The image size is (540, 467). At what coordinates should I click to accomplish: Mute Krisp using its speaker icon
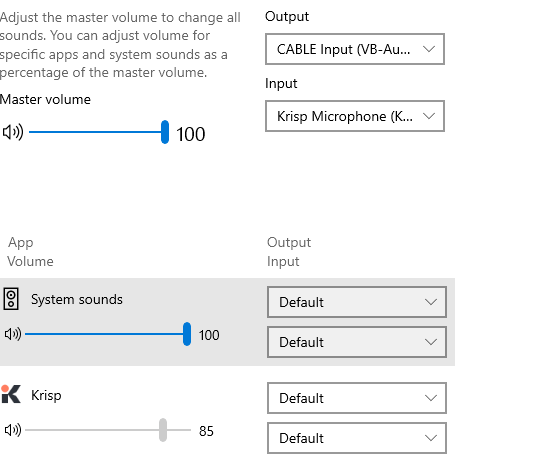13,430
